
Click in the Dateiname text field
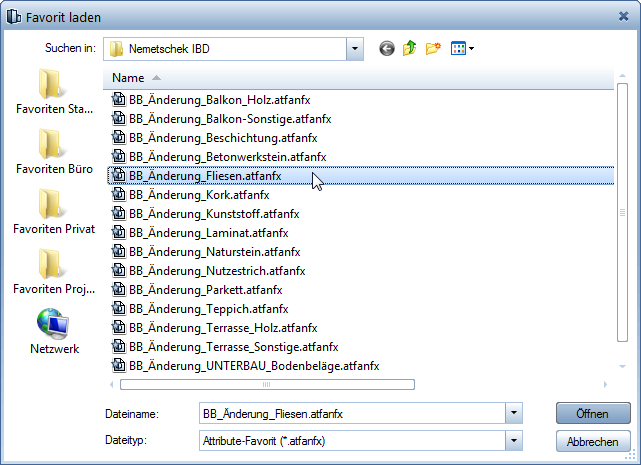(352, 413)
